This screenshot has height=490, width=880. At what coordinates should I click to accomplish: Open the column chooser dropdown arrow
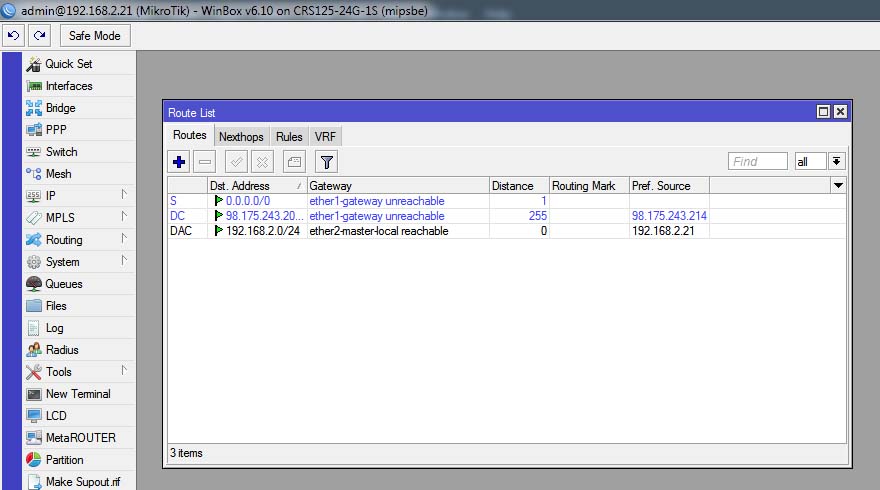click(x=838, y=185)
